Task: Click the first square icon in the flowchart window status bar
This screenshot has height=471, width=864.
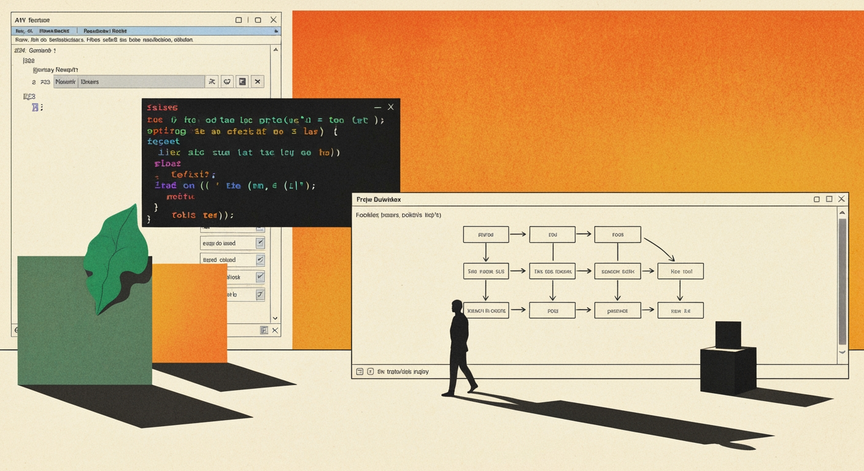Action: click(x=360, y=372)
